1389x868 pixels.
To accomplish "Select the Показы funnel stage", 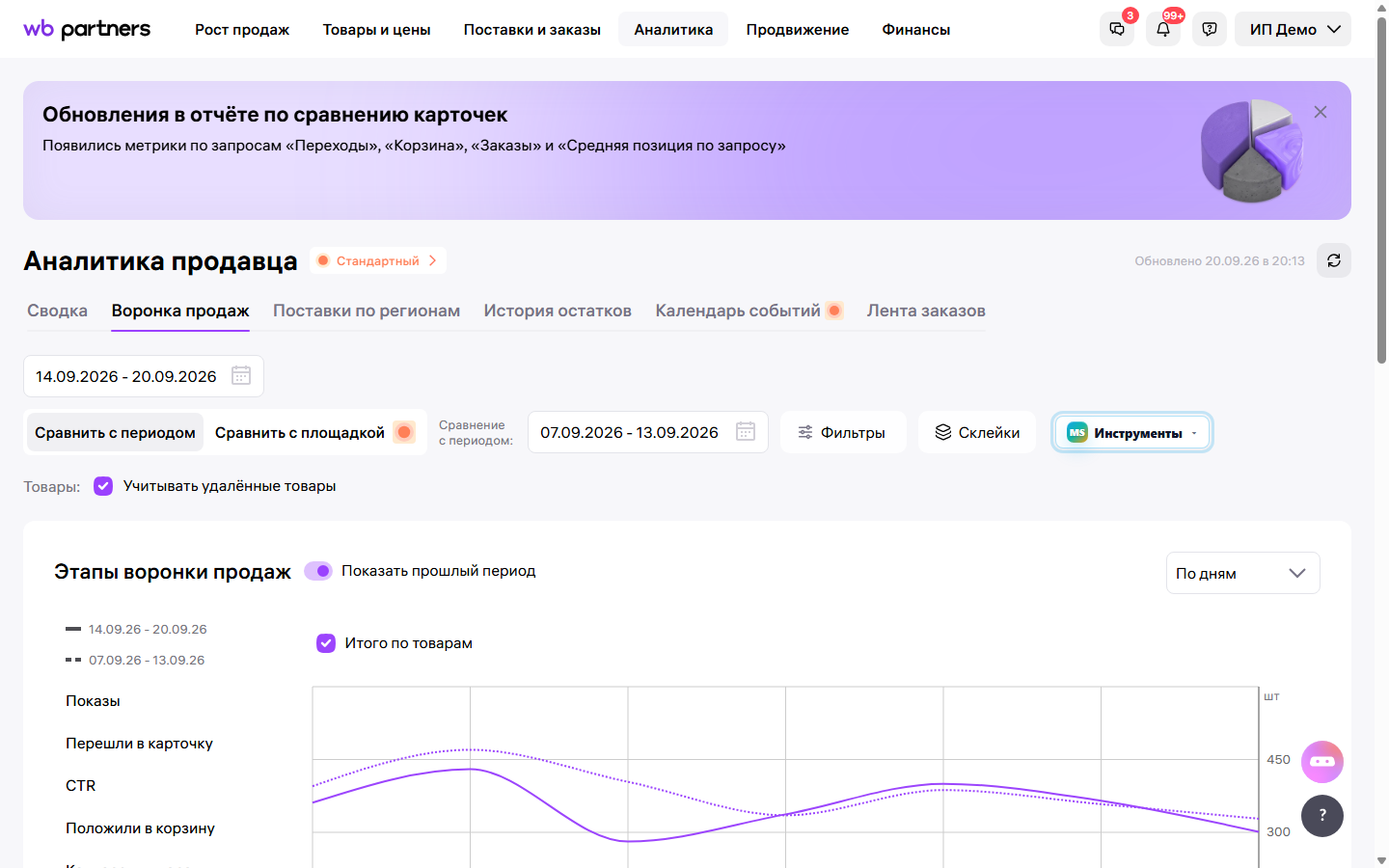I will tap(93, 701).
